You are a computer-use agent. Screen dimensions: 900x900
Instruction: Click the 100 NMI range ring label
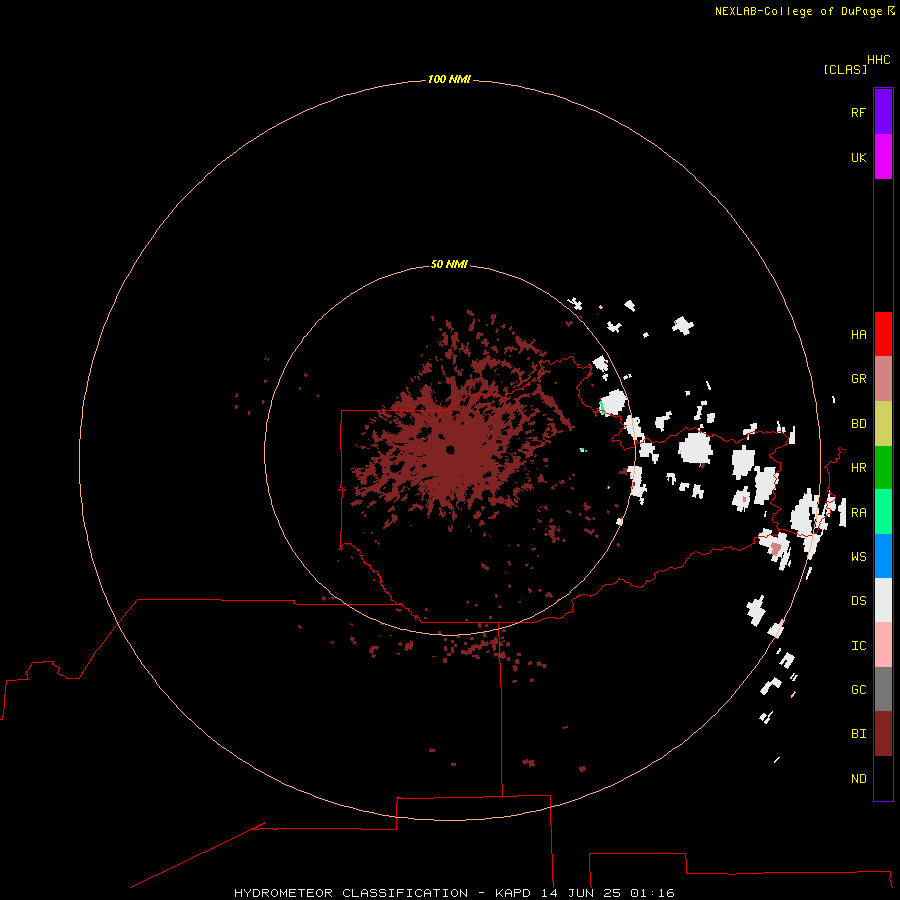pyautogui.click(x=449, y=79)
